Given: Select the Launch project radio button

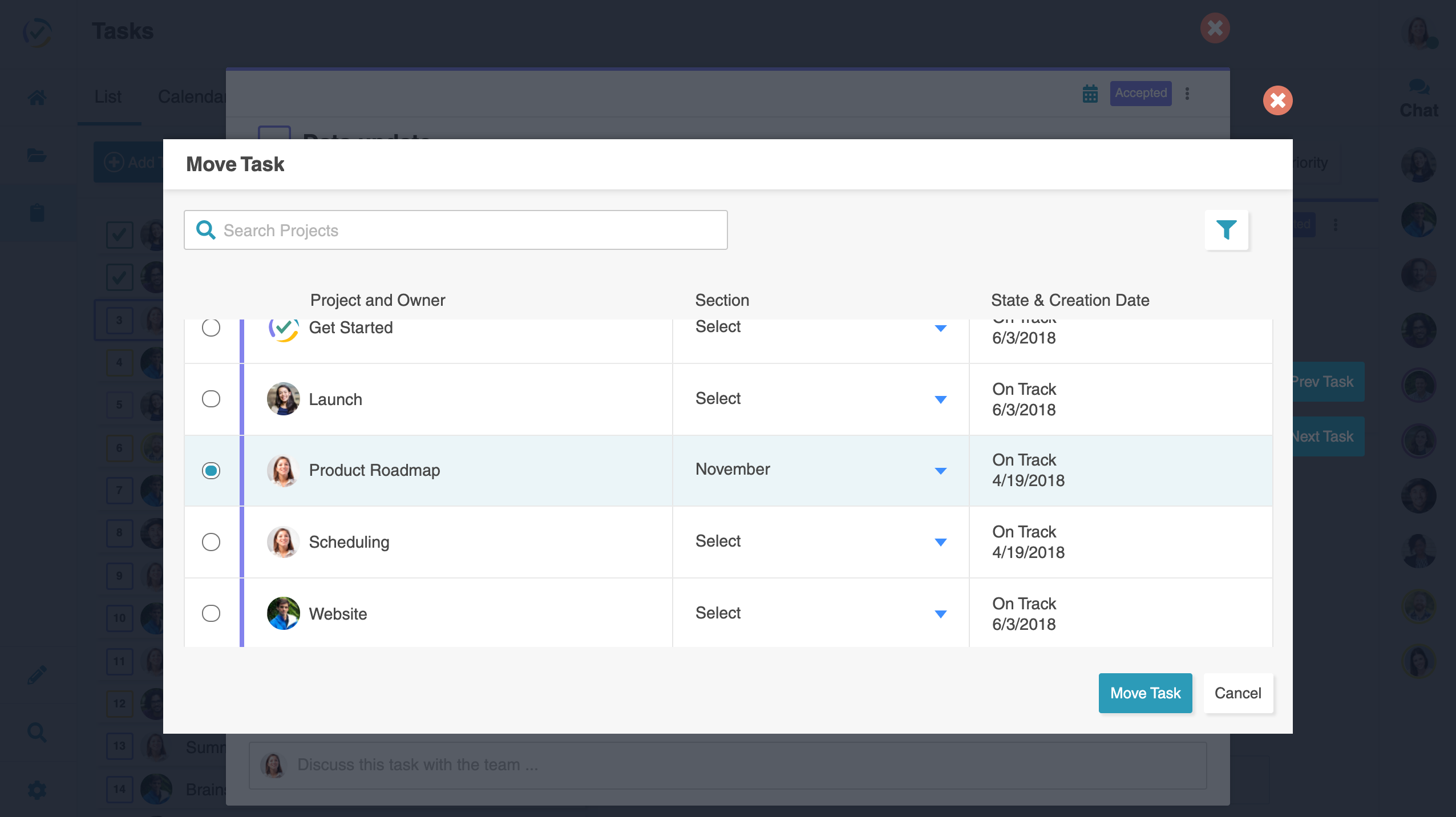Looking at the screenshot, I should point(211,399).
